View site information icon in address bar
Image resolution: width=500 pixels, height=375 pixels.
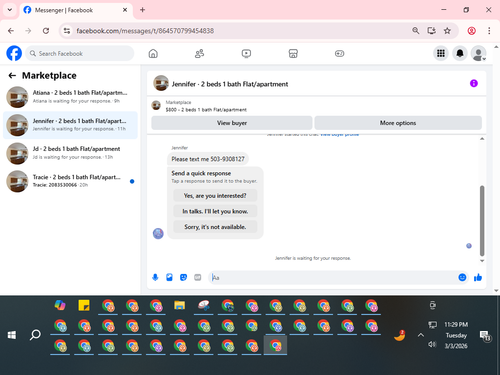tap(67, 31)
